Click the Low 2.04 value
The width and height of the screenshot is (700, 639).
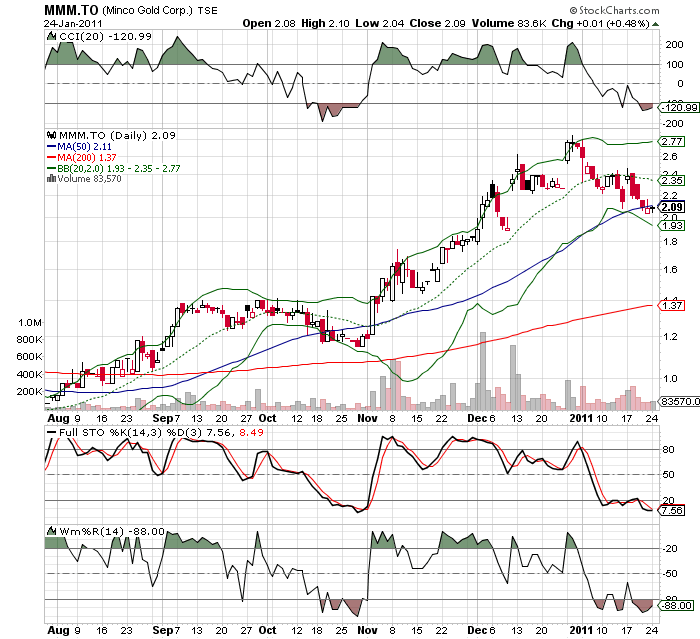(x=379, y=23)
